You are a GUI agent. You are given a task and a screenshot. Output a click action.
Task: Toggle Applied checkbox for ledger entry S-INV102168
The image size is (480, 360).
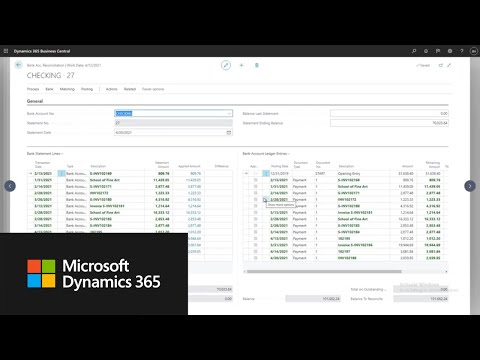pos(256,180)
